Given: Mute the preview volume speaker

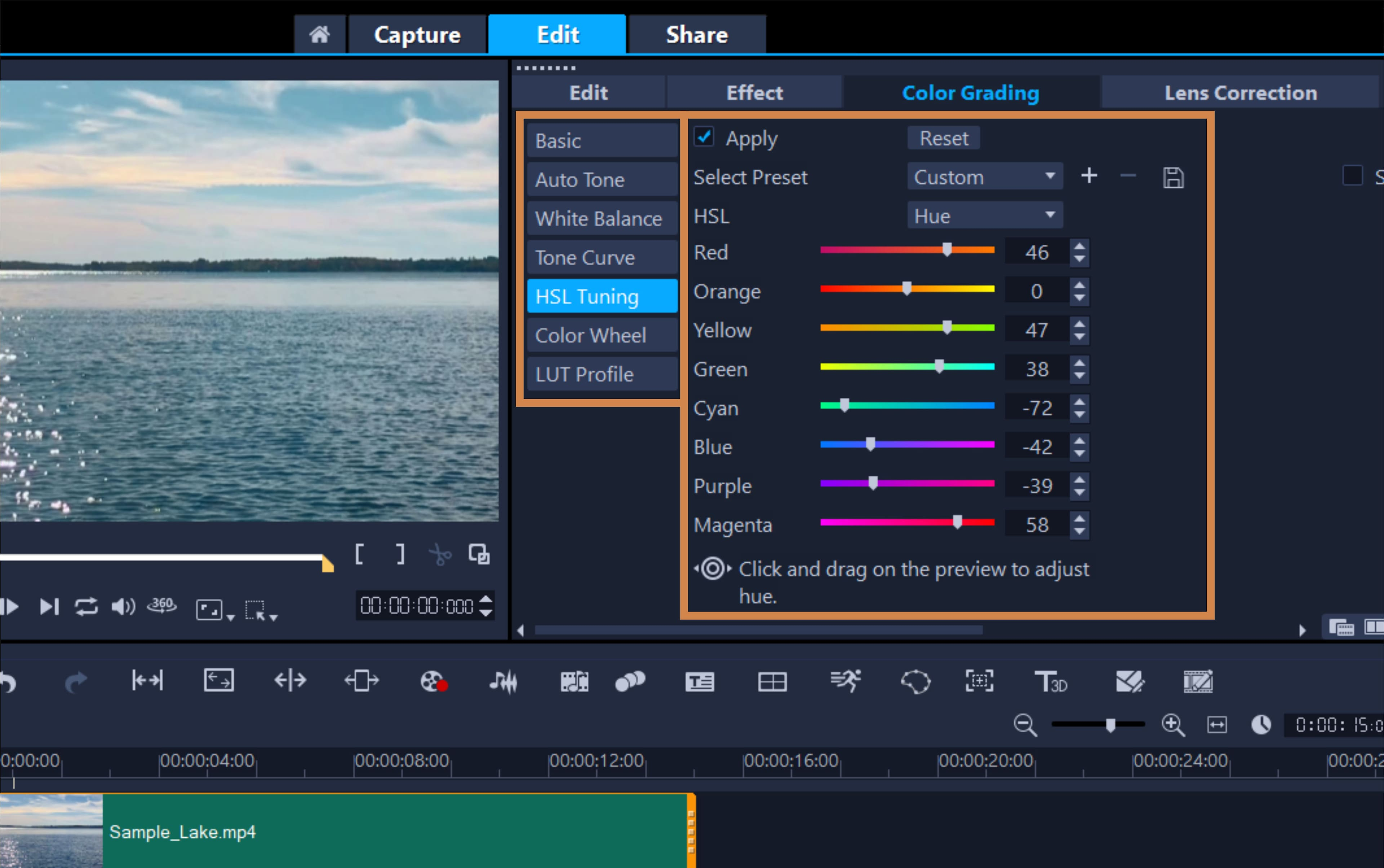Looking at the screenshot, I should 122,606.
